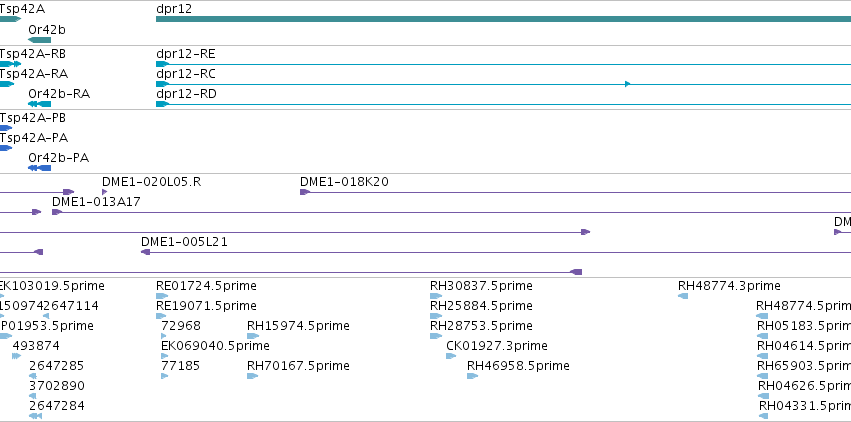Click the CK01927.3prime EST label
The width and height of the screenshot is (851, 422).
coord(497,346)
